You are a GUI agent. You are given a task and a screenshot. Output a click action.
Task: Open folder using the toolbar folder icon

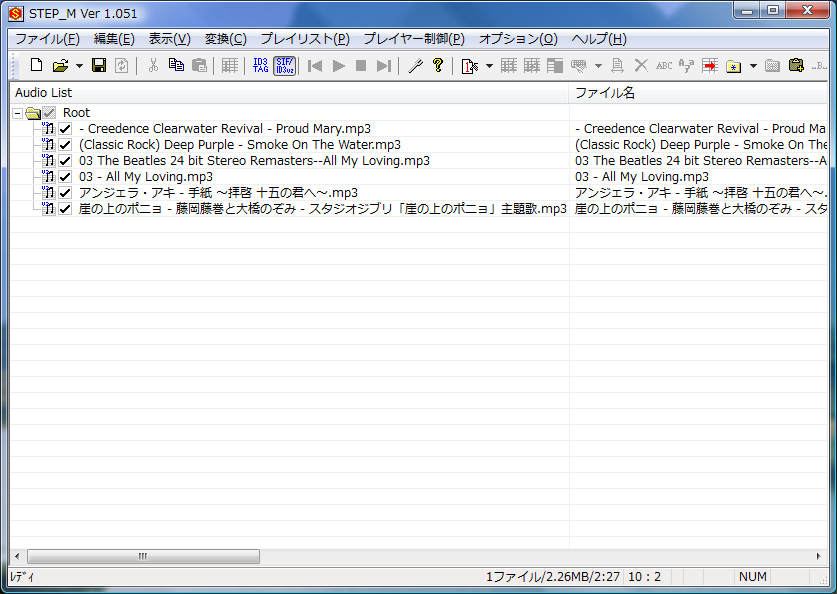pyautogui.click(x=61, y=66)
